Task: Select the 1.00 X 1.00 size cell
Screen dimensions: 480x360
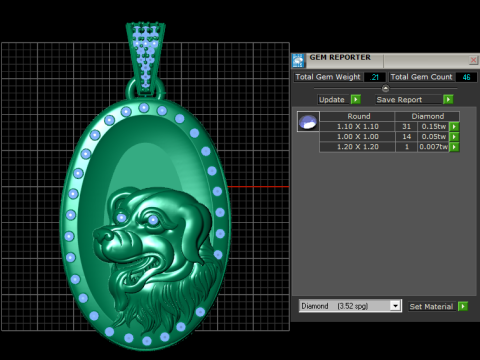Action: pyautogui.click(x=357, y=137)
